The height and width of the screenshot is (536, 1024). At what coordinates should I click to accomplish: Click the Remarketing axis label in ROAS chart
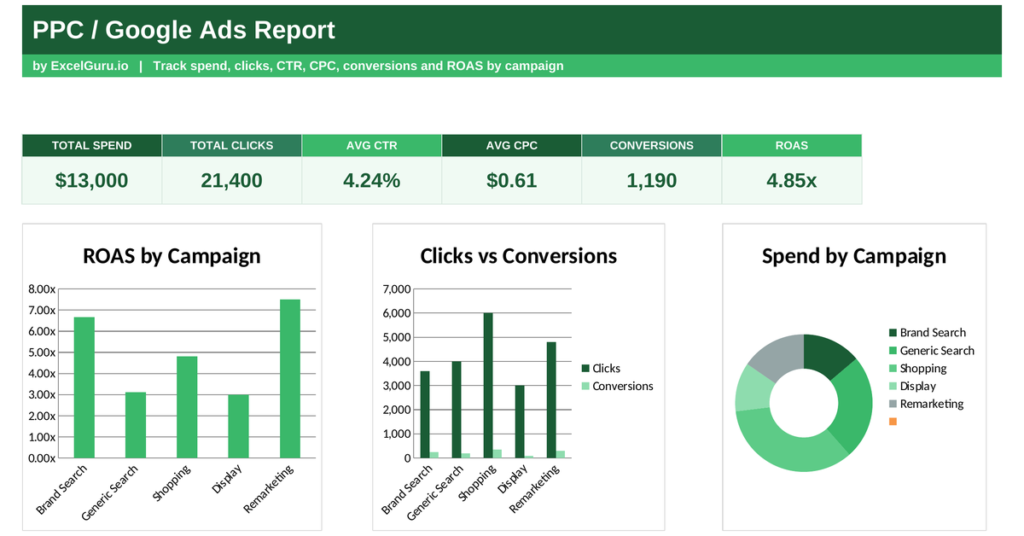point(268,488)
